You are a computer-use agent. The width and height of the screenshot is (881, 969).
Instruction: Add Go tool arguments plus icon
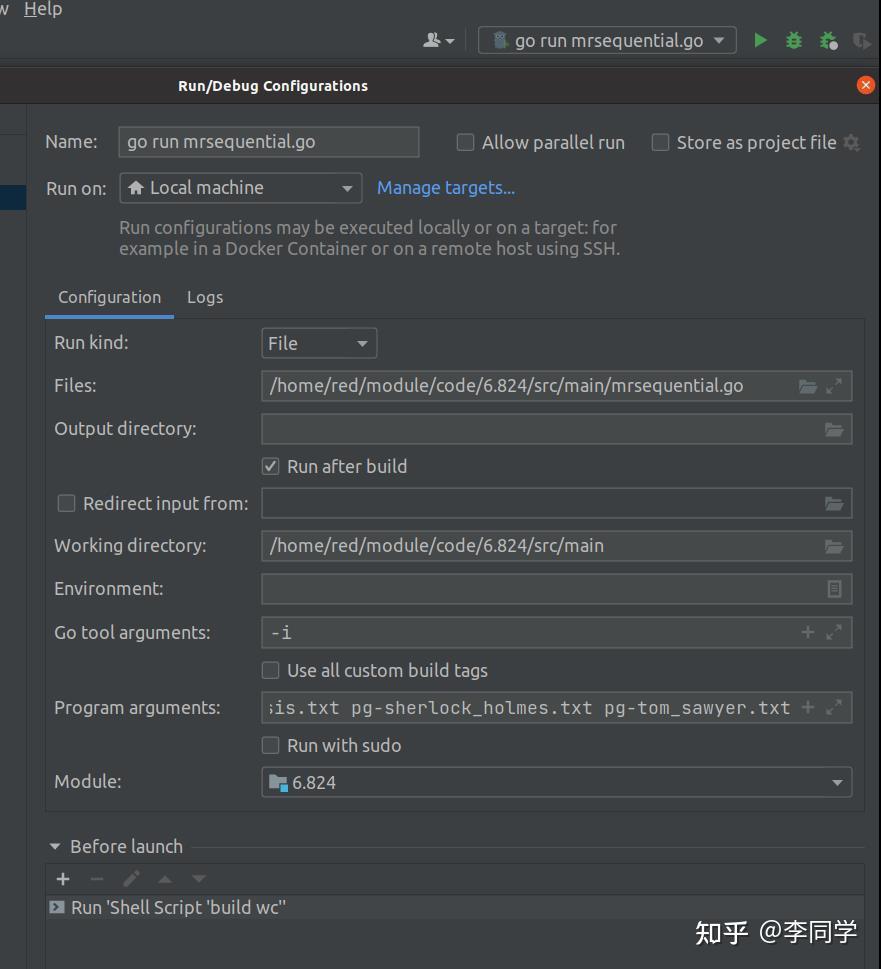pos(808,632)
